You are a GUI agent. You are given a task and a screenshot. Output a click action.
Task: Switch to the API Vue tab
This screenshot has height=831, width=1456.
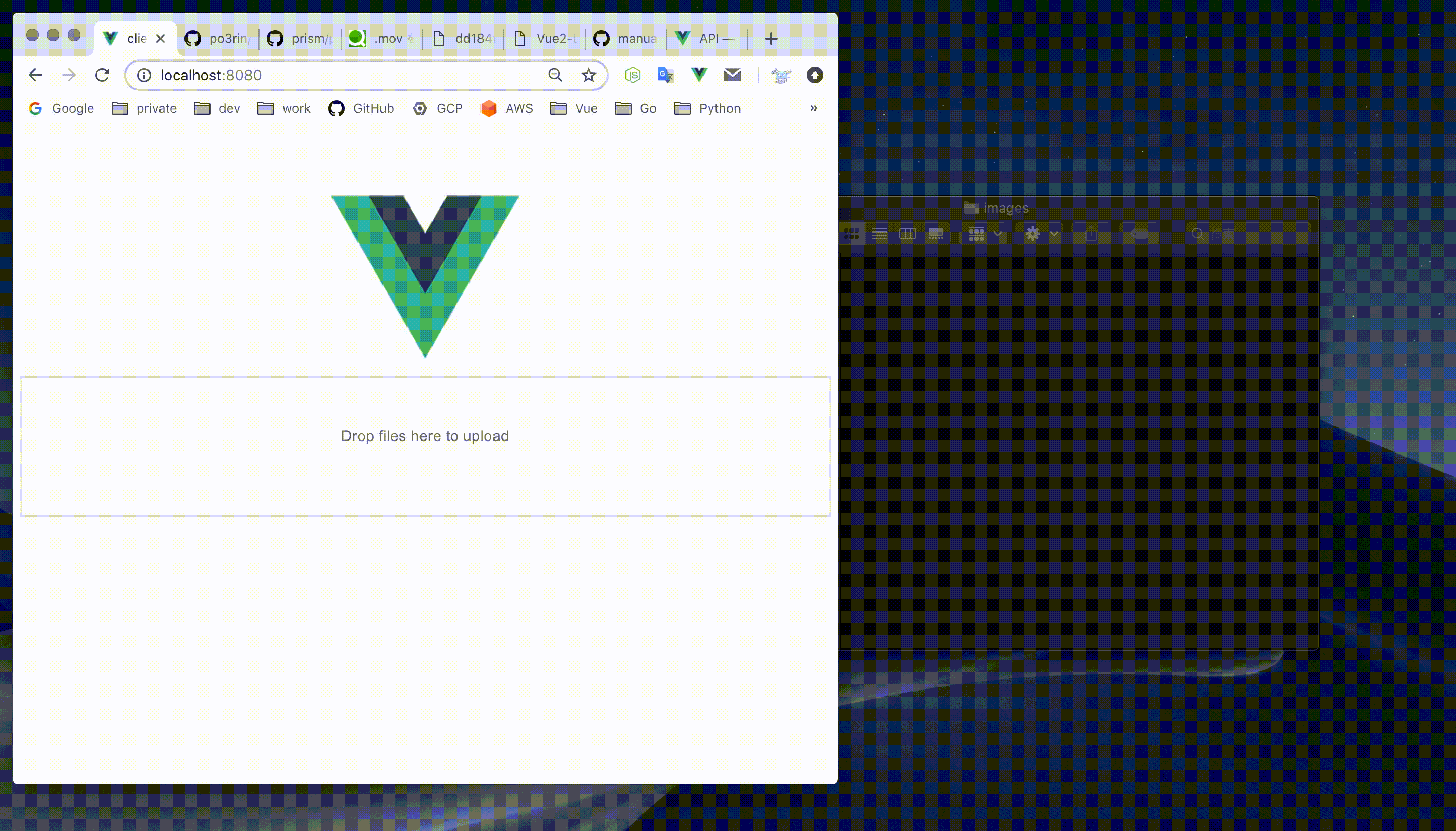pyautogui.click(x=706, y=38)
